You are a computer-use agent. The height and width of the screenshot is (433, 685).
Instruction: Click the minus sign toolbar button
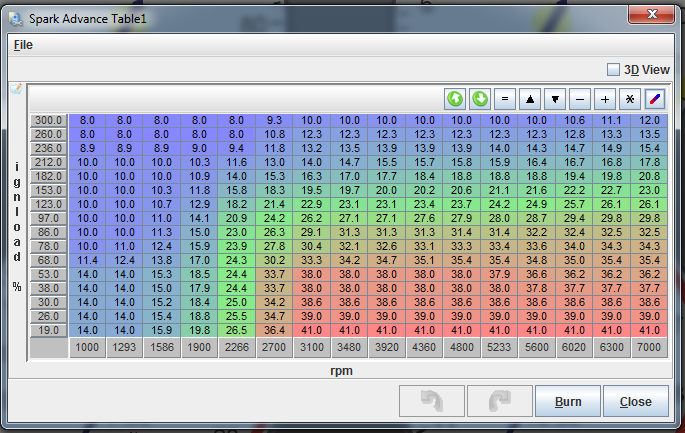(580, 99)
